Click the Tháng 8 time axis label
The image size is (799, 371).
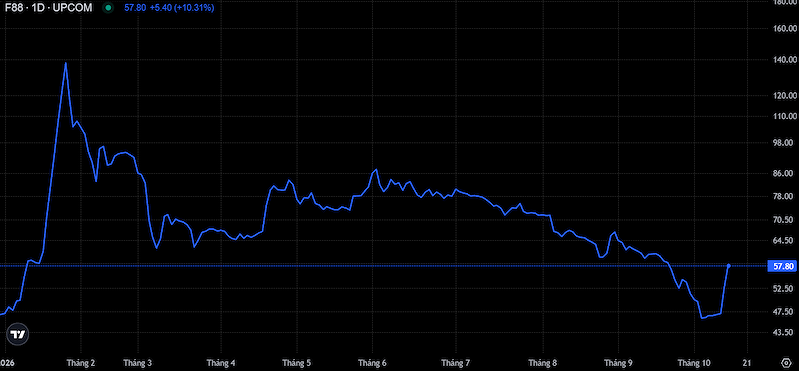point(543,363)
